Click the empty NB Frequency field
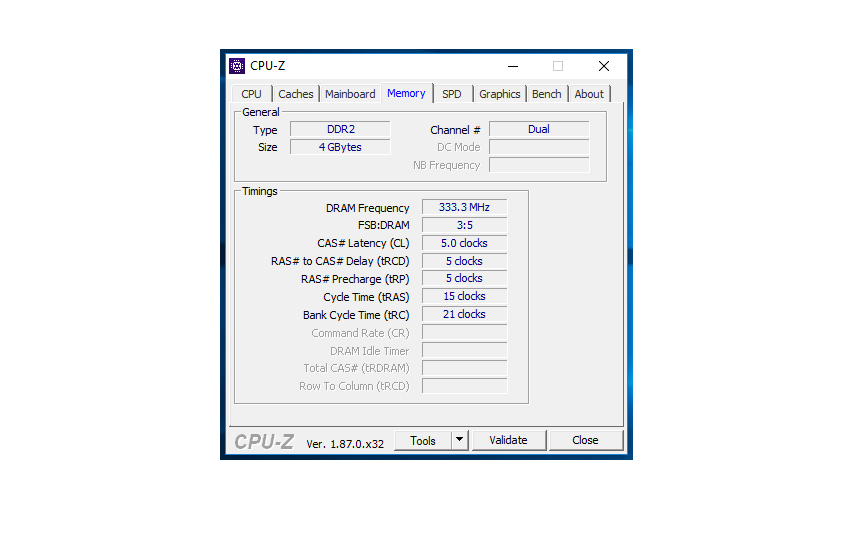The height and width of the screenshot is (540, 864). (539, 165)
